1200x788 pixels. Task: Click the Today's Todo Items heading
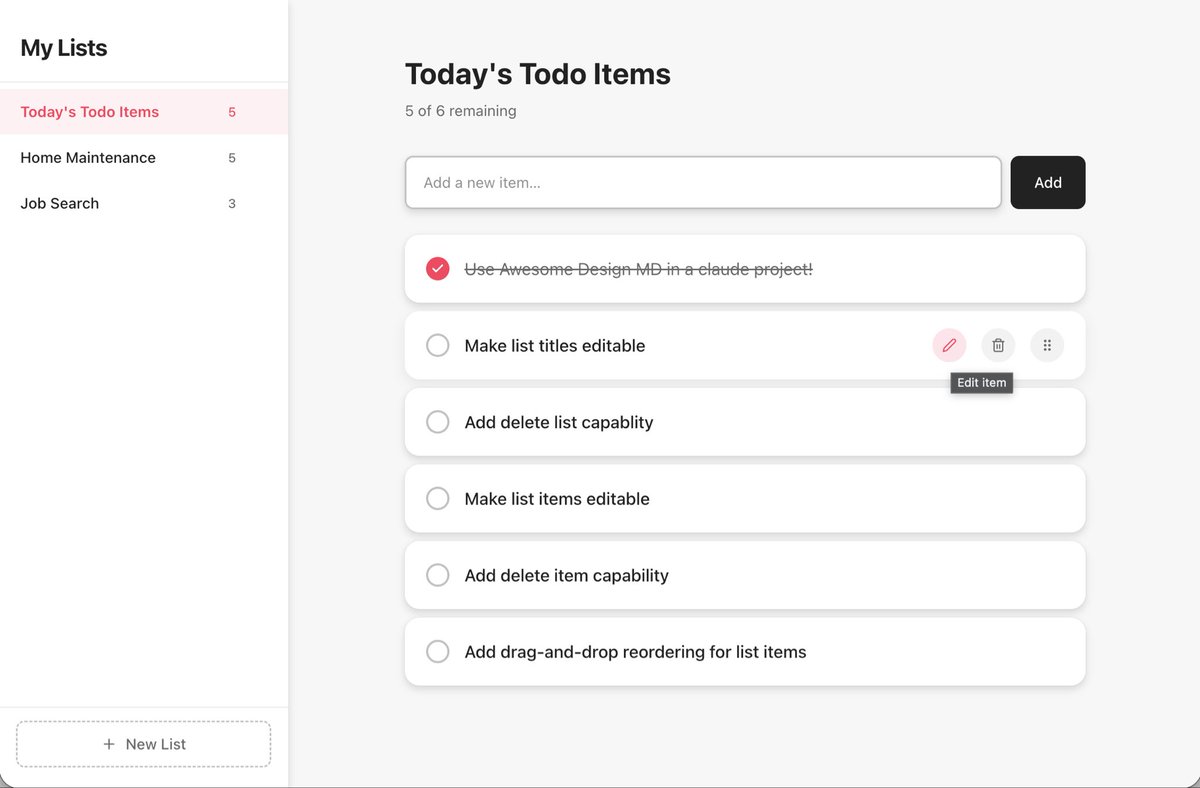tap(538, 74)
